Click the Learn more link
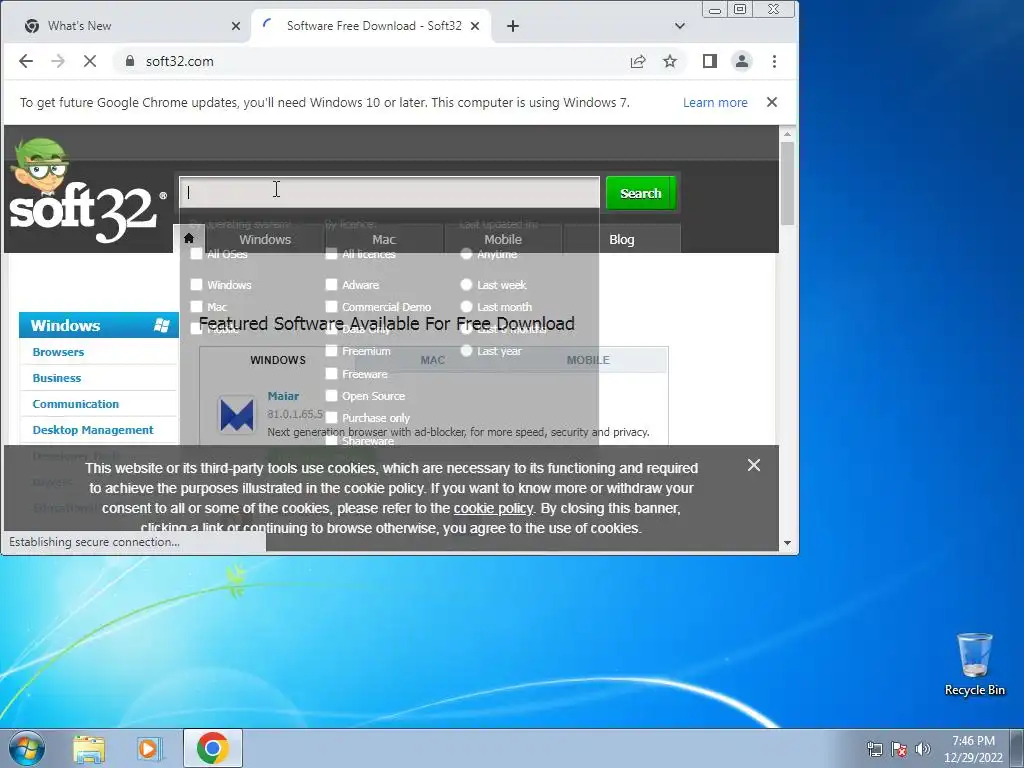The width and height of the screenshot is (1024, 768). point(715,103)
